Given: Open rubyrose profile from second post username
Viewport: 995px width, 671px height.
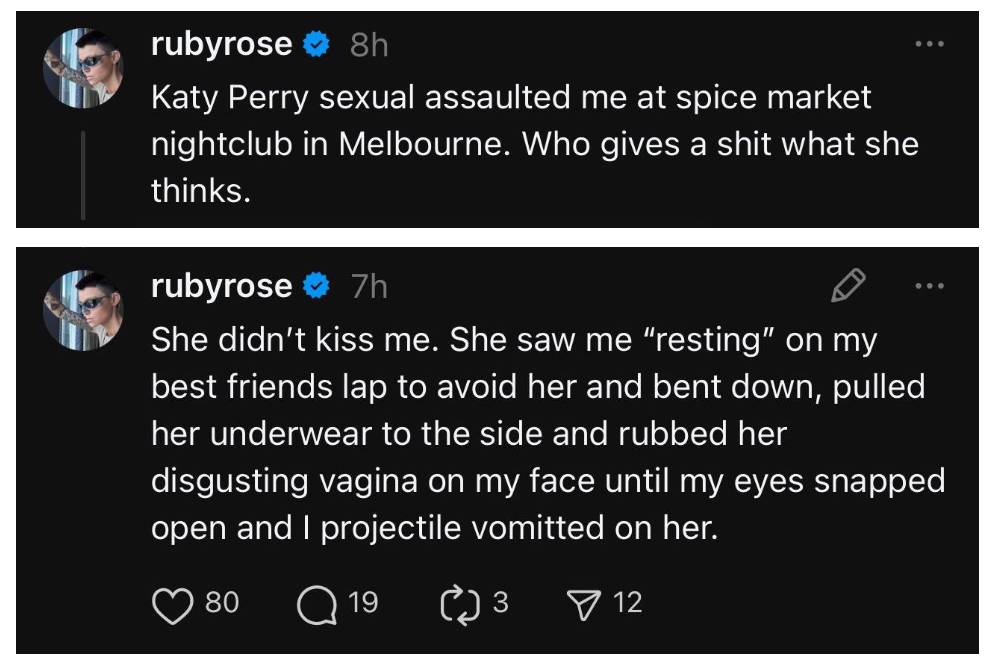Looking at the screenshot, I should 221,287.
